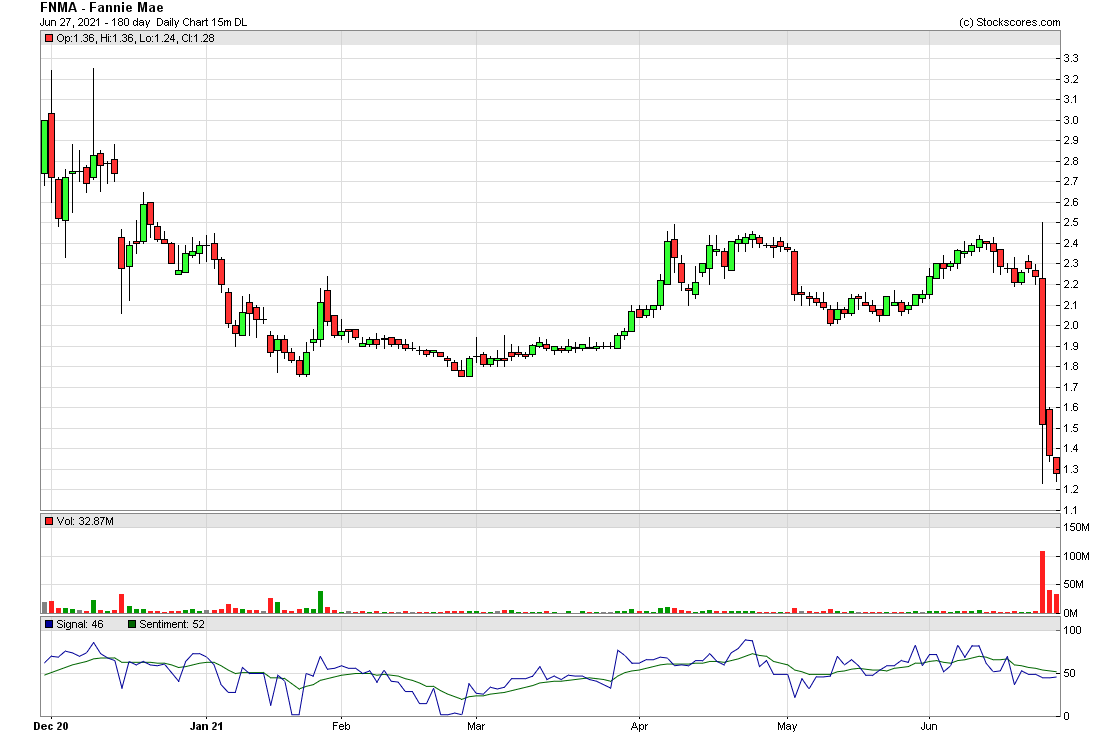Select the tall red volume spike bar
This screenshot has height=747, width=1100.
point(1041,580)
